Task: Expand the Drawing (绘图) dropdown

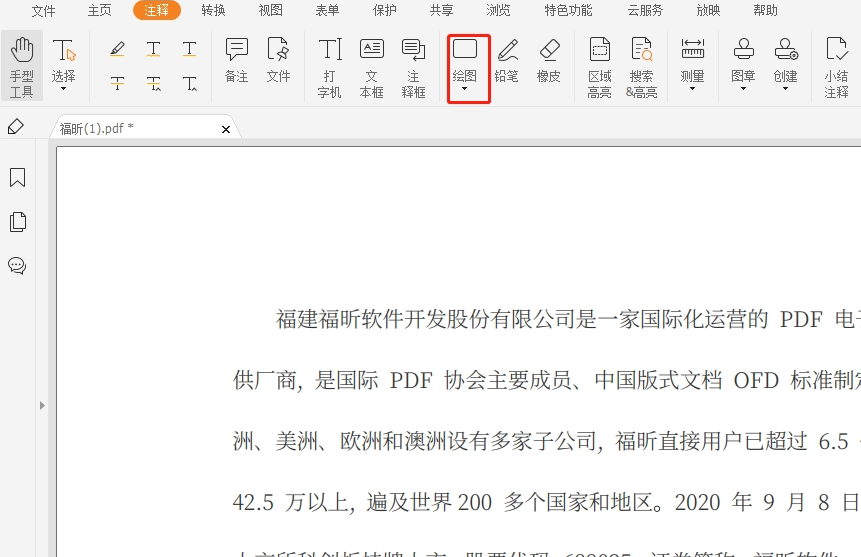Action: pos(465,90)
